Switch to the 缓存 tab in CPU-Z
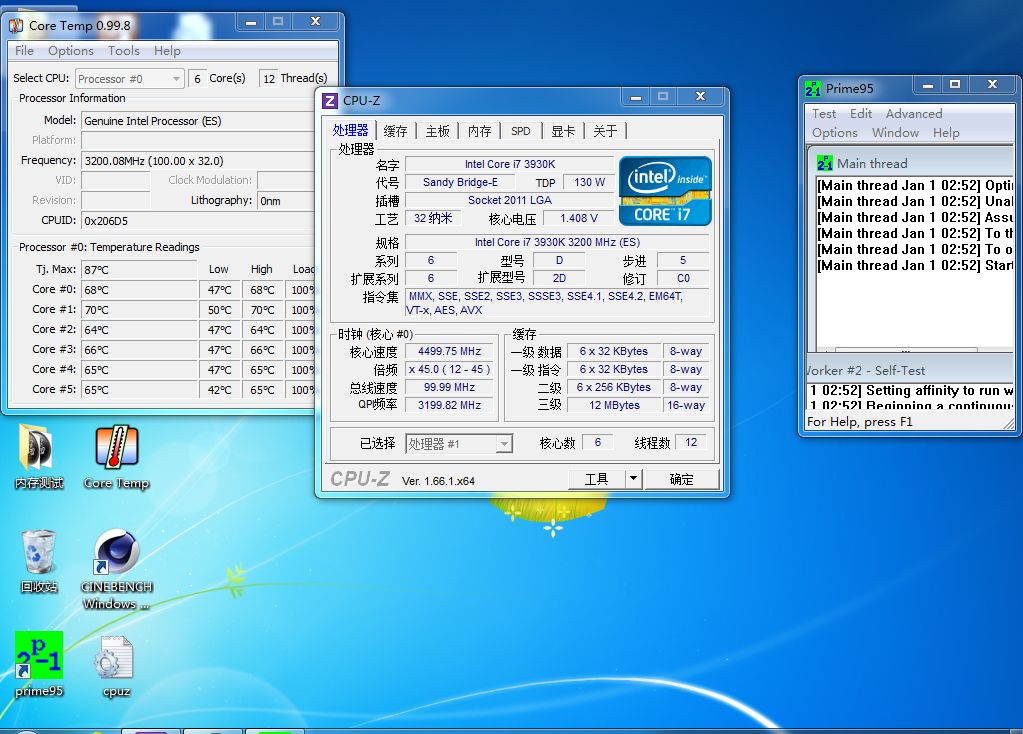This screenshot has width=1023, height=734. [x=395, y=131]
